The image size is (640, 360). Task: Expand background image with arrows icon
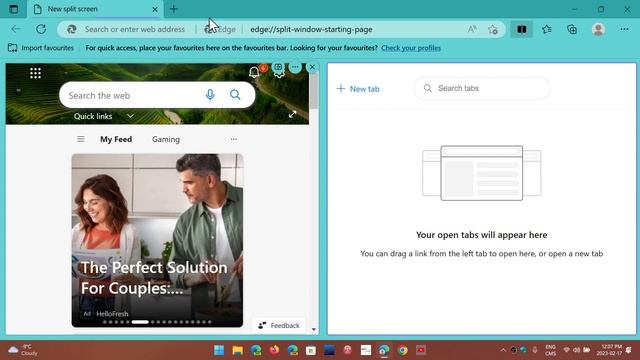292,115
